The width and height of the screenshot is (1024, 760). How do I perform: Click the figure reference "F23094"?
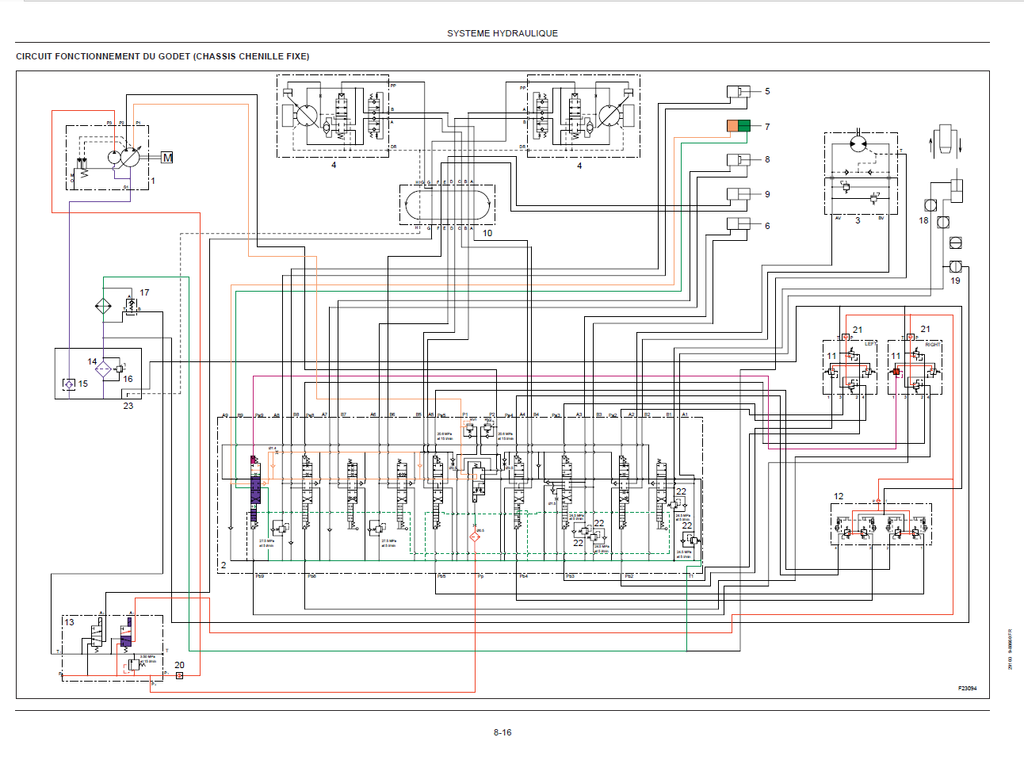coord(967,688)
